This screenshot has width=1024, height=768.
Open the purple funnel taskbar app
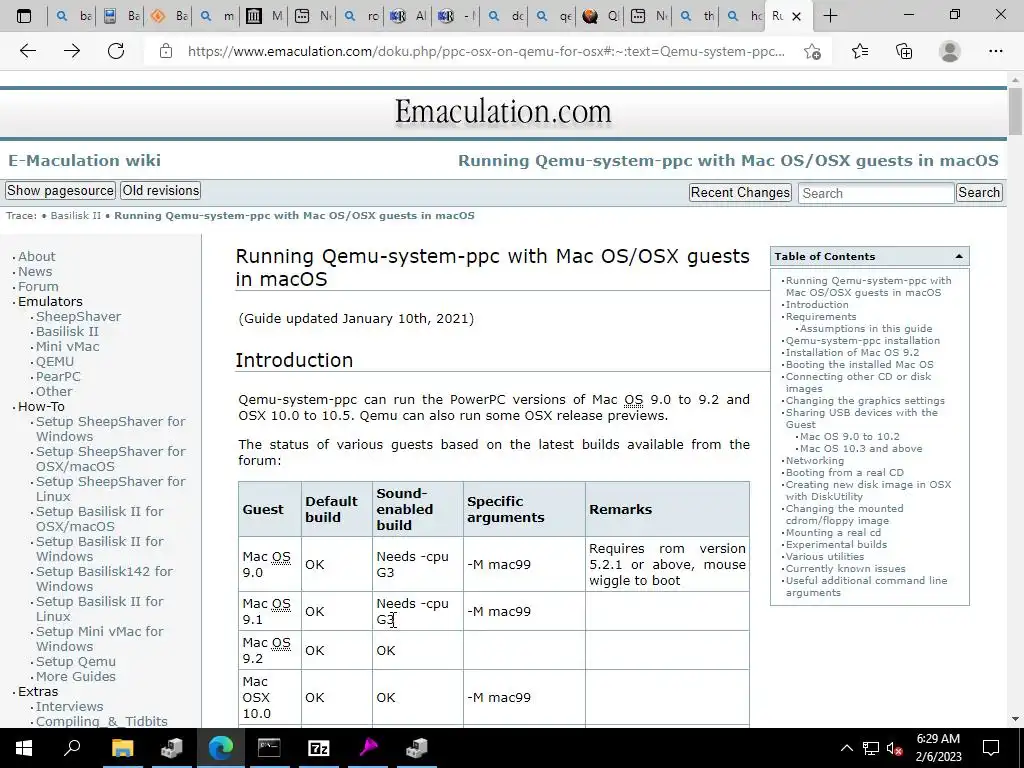368,748
